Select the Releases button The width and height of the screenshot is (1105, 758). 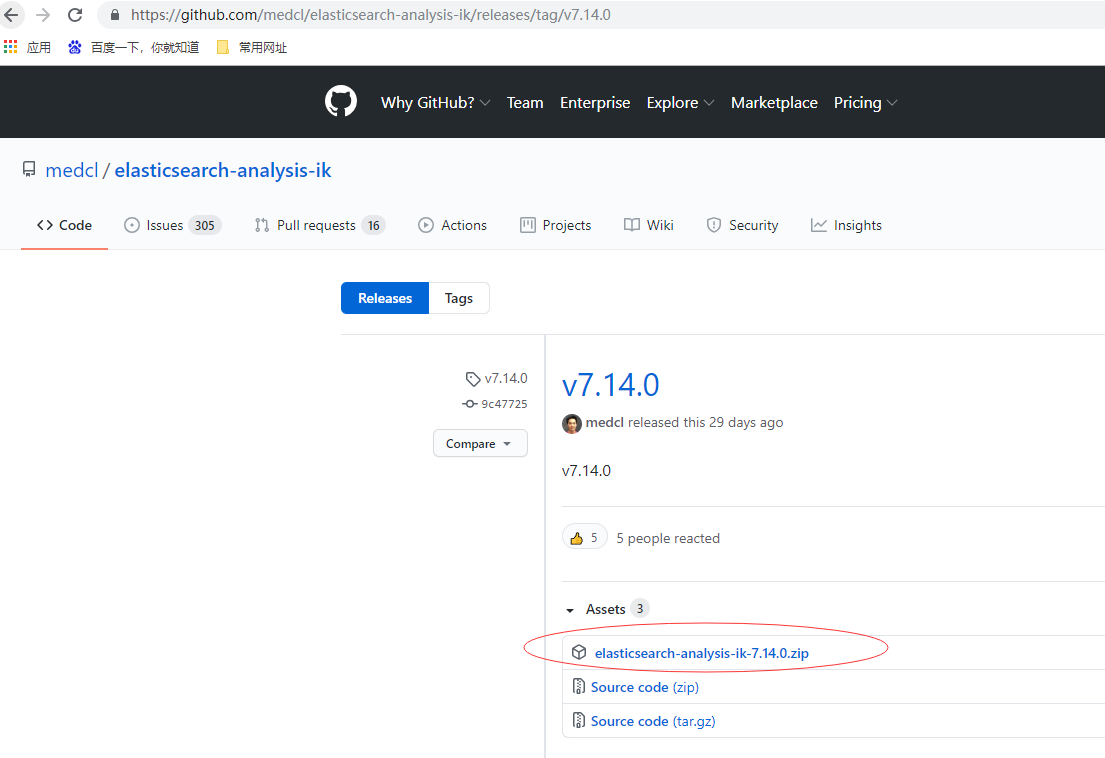tap(385, 298)
